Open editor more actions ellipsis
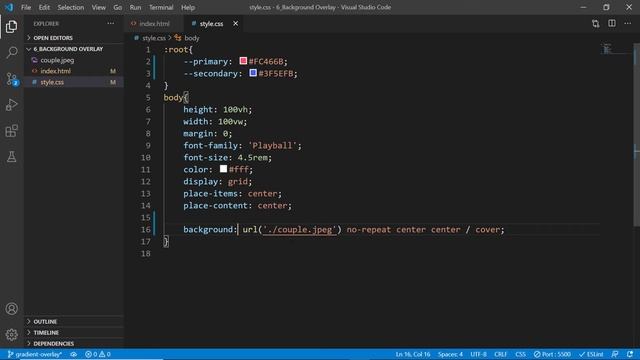 tap(627, 24)
